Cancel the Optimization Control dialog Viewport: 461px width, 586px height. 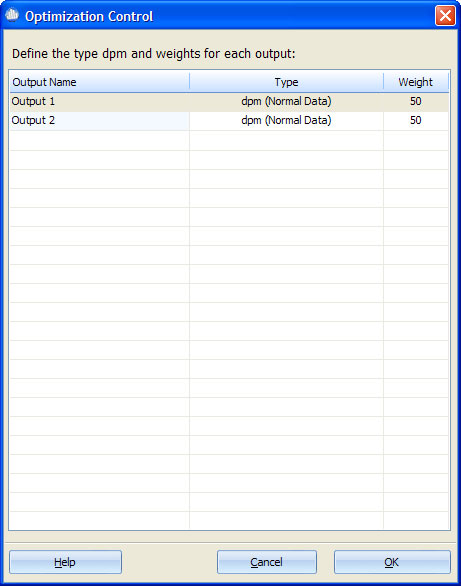267,562
